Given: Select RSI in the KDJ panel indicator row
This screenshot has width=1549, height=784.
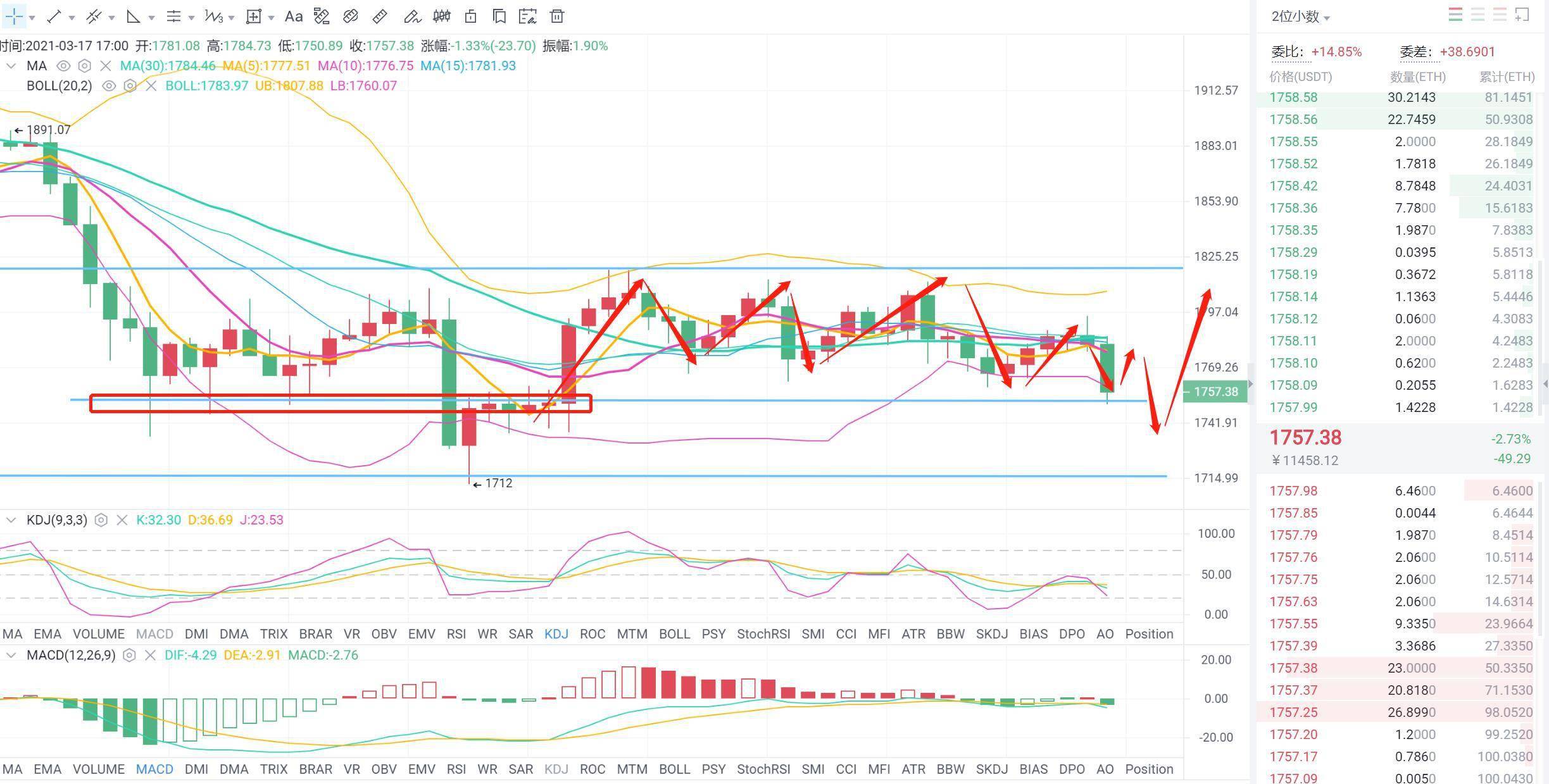Looking at the screenshot, I should pyautogui.click(x=456, y=634).
